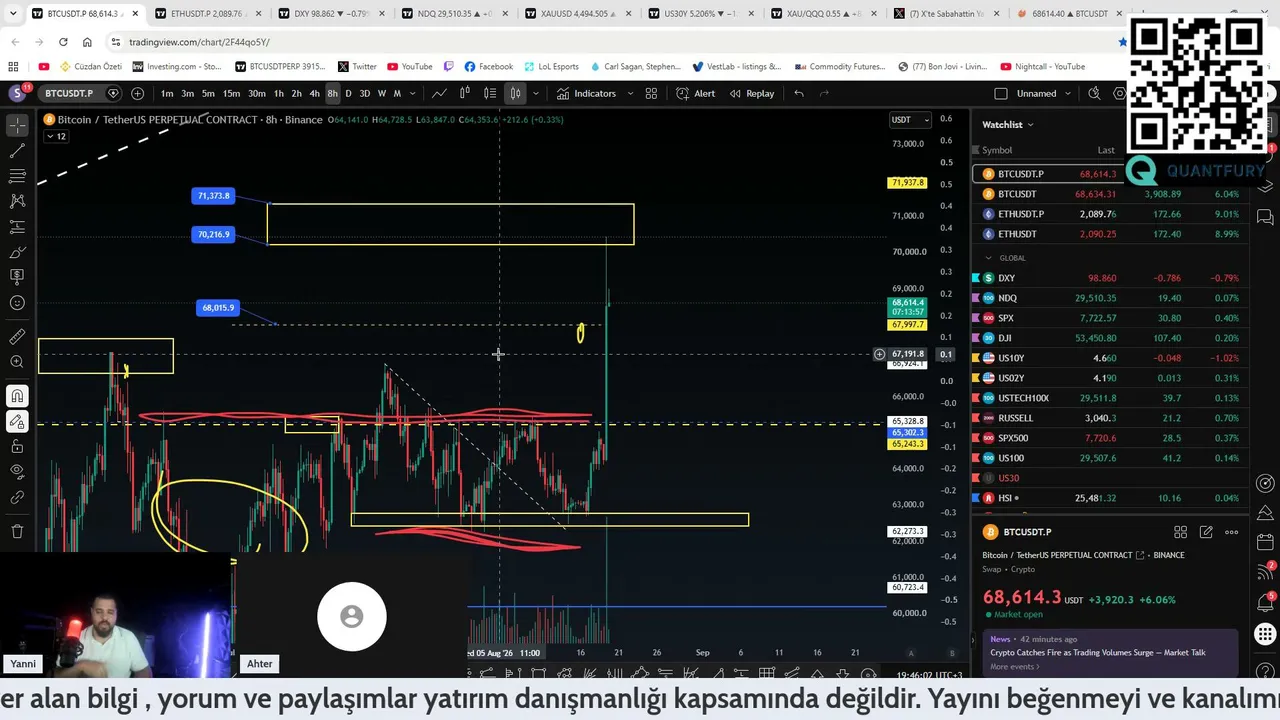Image resolution: width=1280 pixels, height=720 pixels.
Task: Toggle hide all drawings eye icon
Action: (x=17, y=472)
